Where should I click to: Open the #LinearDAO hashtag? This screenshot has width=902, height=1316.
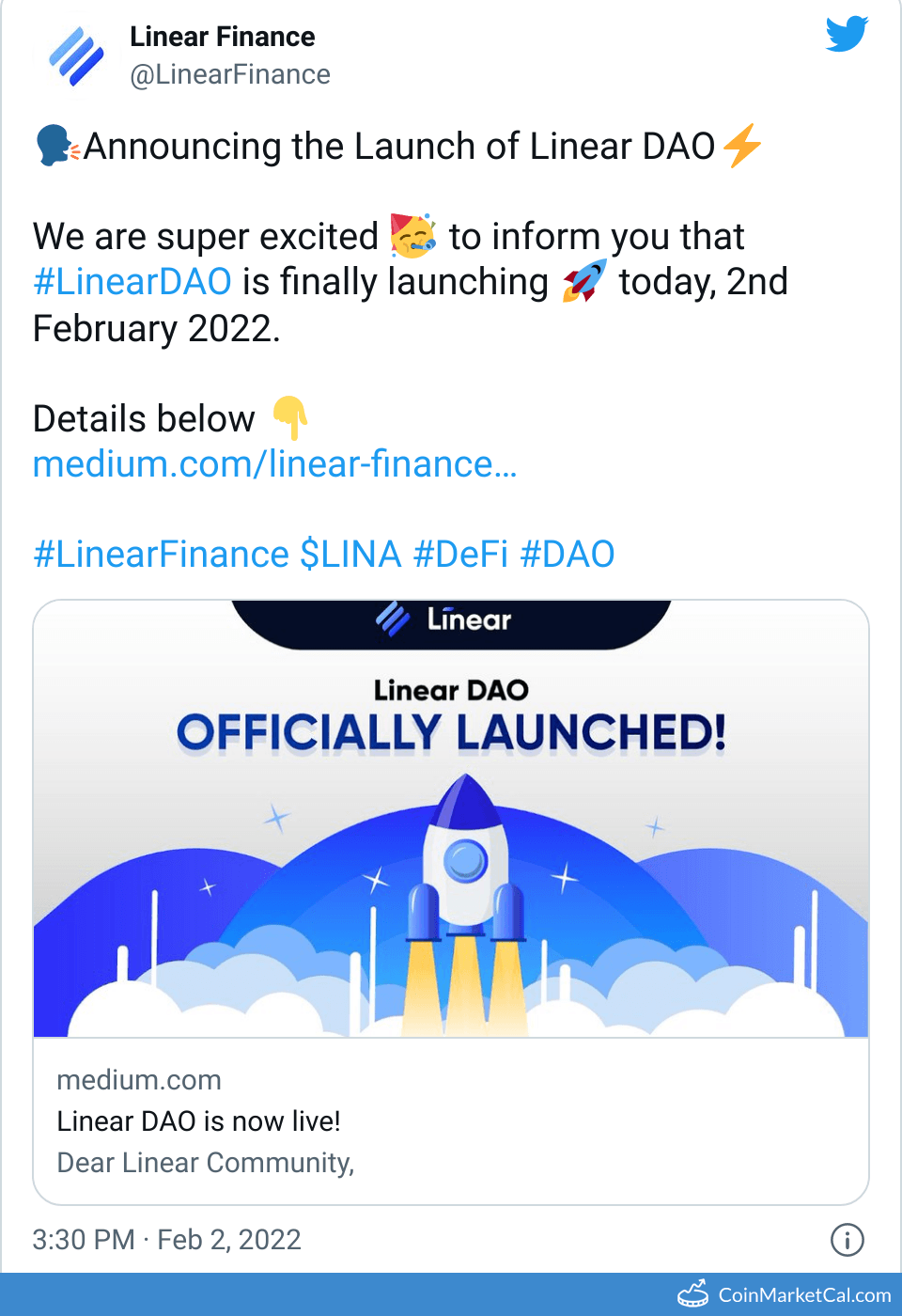pyautogui.click(x=132, y=282)
